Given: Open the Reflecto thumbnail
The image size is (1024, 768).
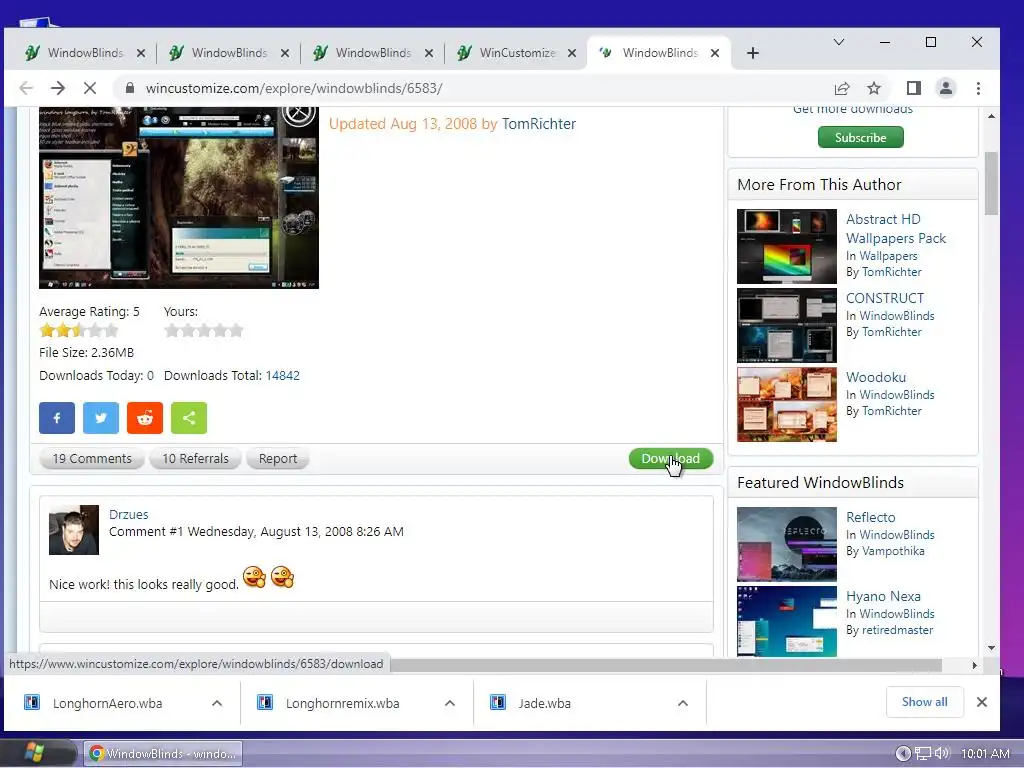Looking at the screenshot, I should click(786, 544).
